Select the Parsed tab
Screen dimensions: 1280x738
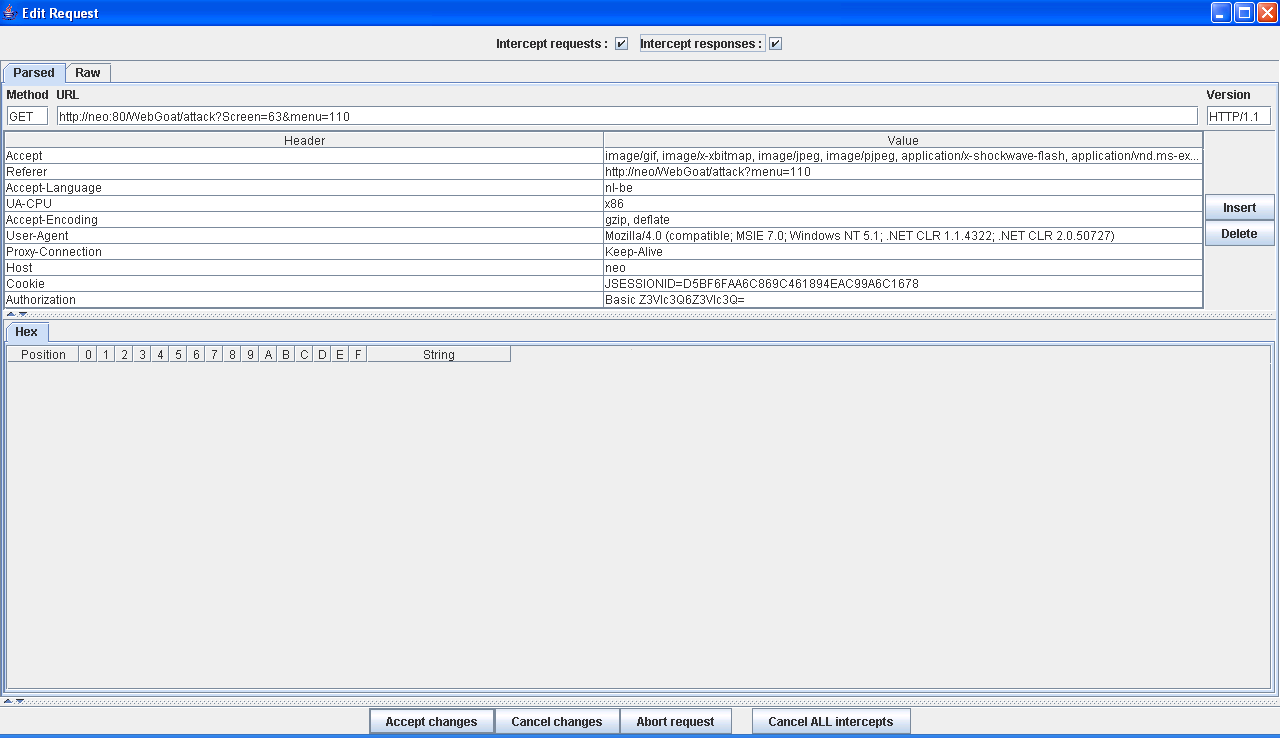point(34,73)
